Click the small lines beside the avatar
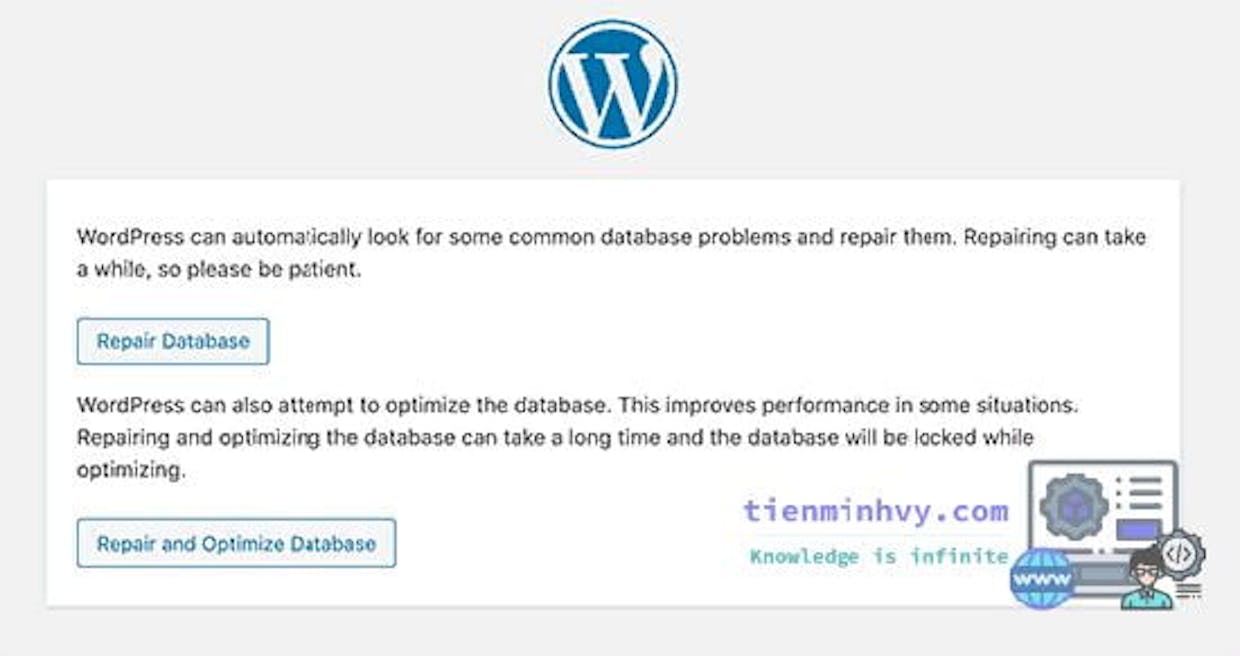Screen dimensions: 1240x656 [1188, 591]
